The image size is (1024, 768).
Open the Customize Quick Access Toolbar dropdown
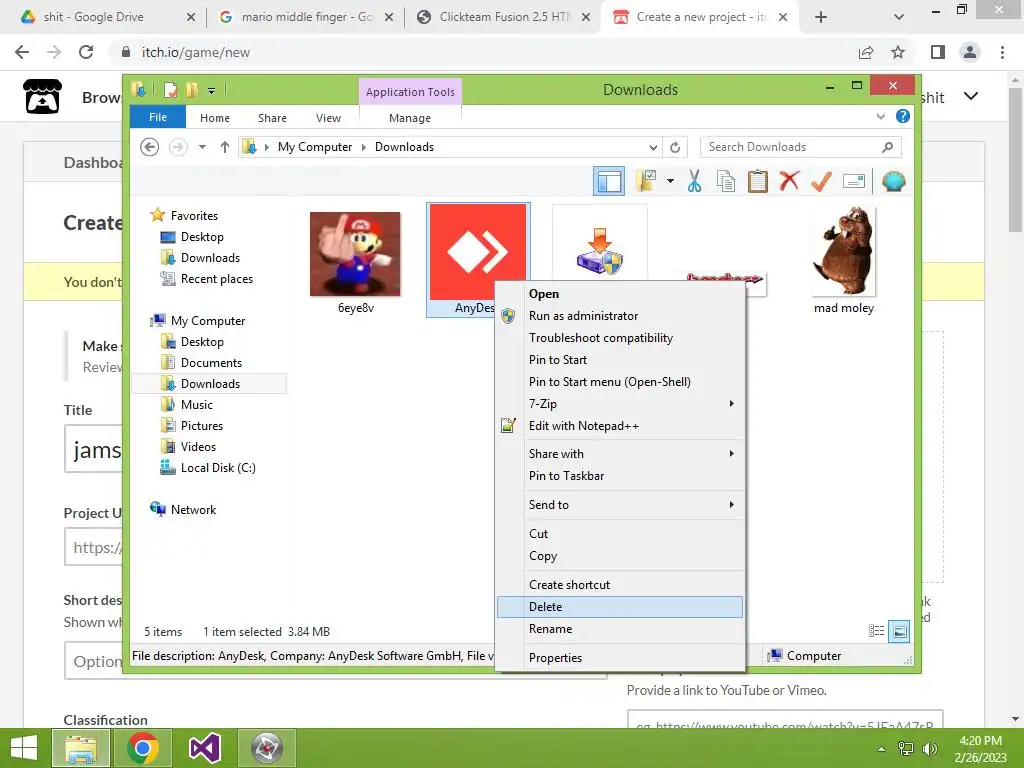[x=212, y=91]
